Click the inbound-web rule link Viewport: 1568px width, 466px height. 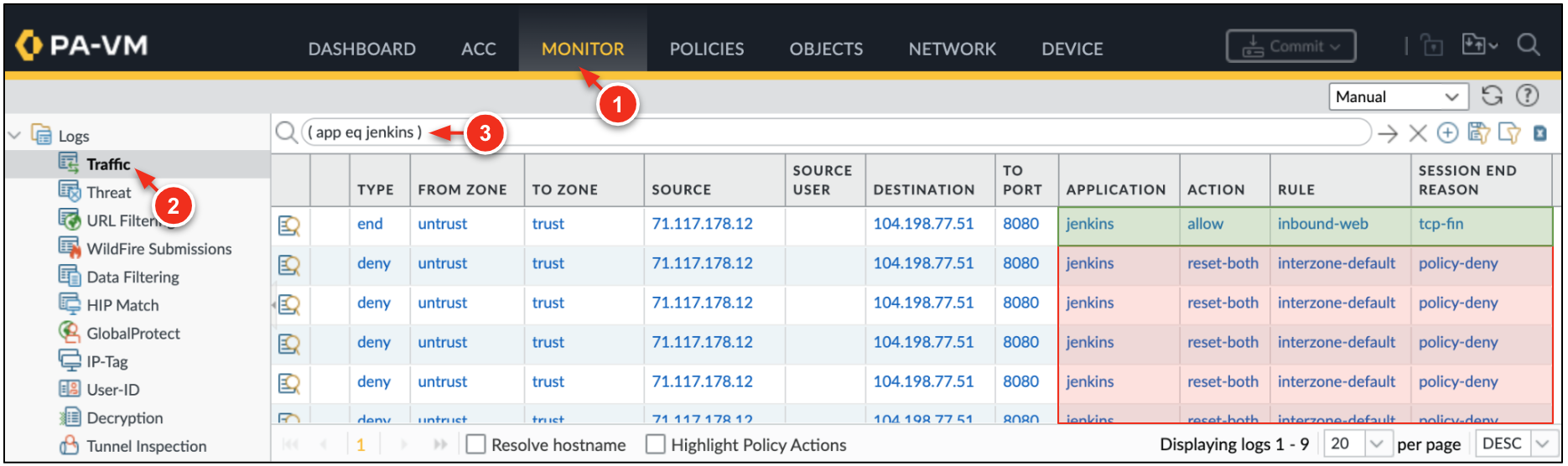point(1322,224)
